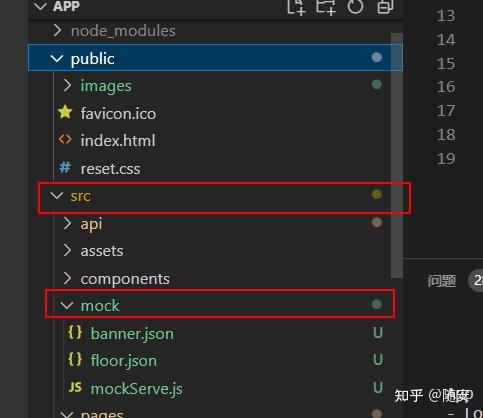This screenshot has width=483, height=418.
Task: Click the HTML icon beside index.html
Action: tap(65, 139)
